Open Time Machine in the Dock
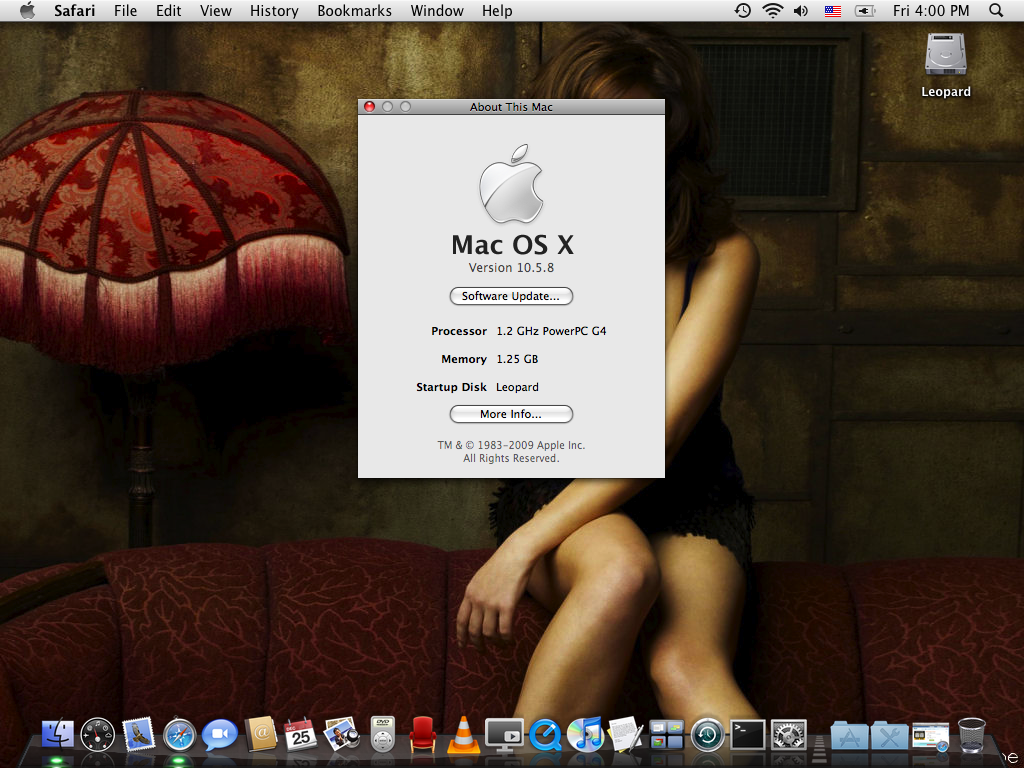 (707, 735)
